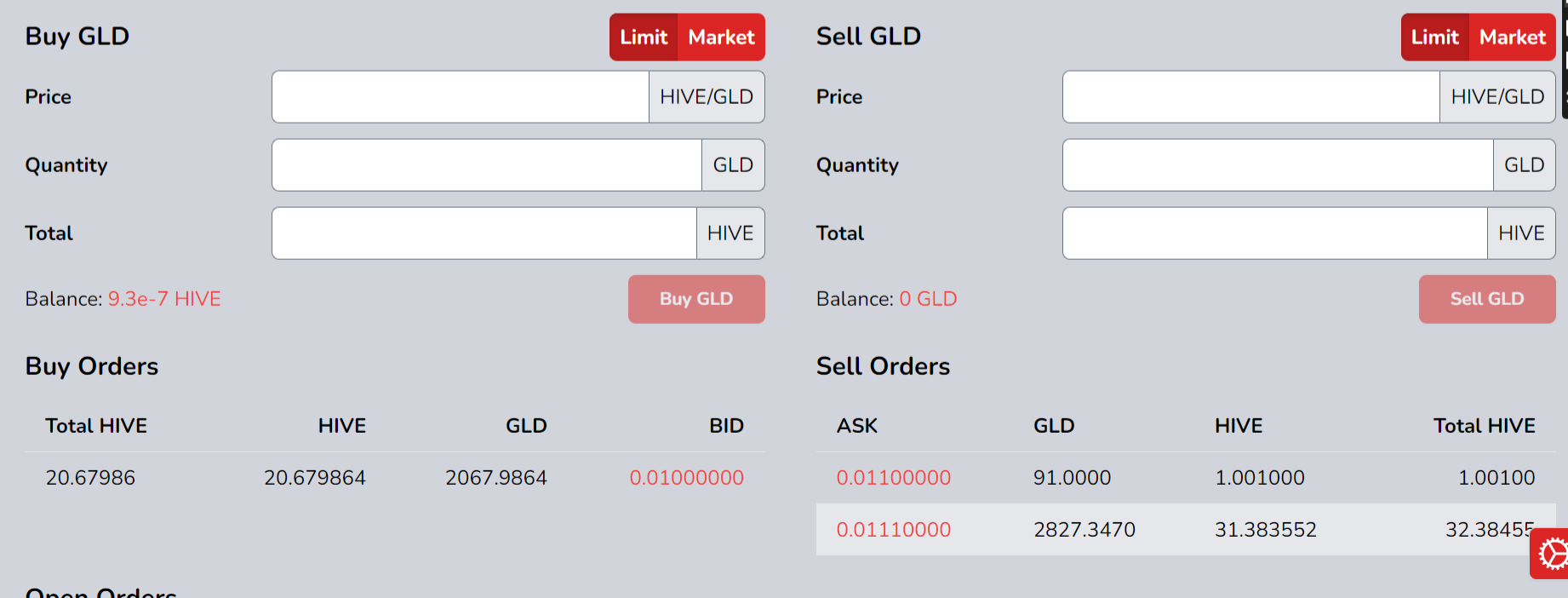Image resolution: width=1568 pixels, height=598 pixels.
Task: Focus the Sell GLD Quantity field
Action: [1278, 165]
